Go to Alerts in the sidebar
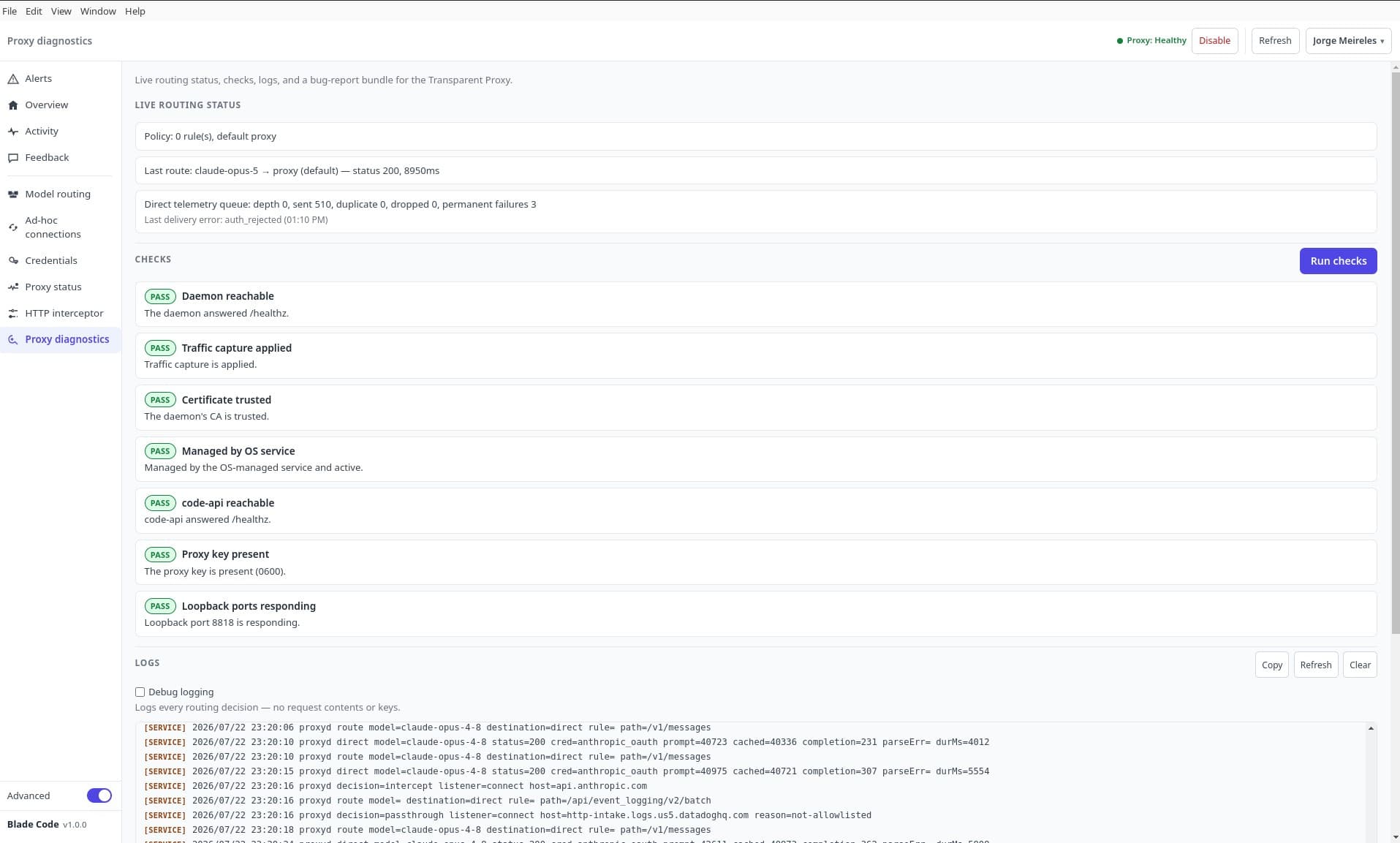 click(x=38, y=79)
